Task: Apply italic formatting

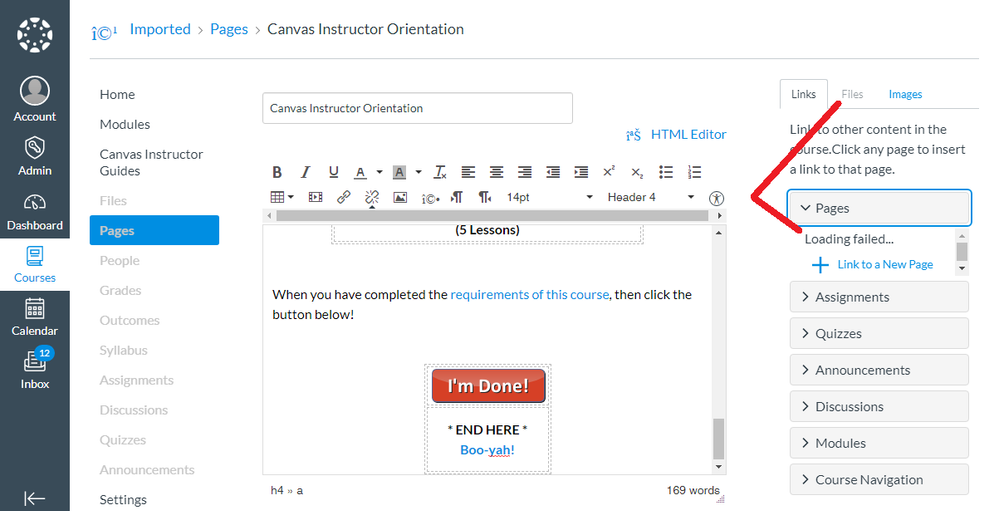Action: point(305,172)
